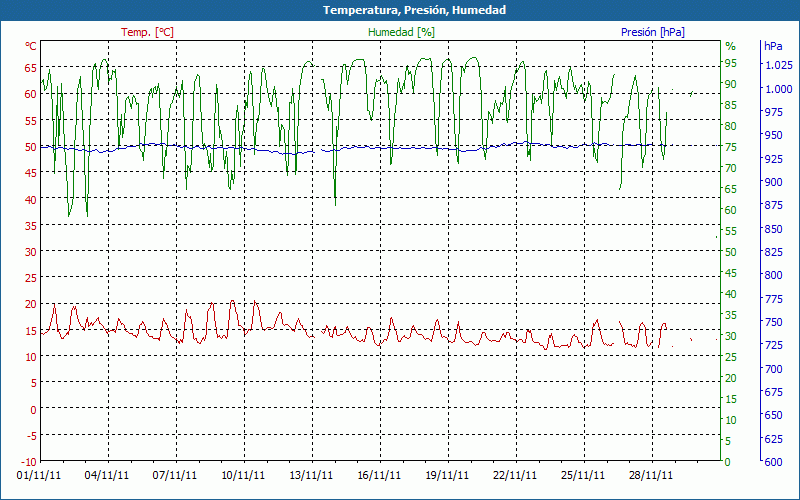Click '35' on the red temperature axis
The width and height of the screenshot is (800, 500).
coord(31,226)
